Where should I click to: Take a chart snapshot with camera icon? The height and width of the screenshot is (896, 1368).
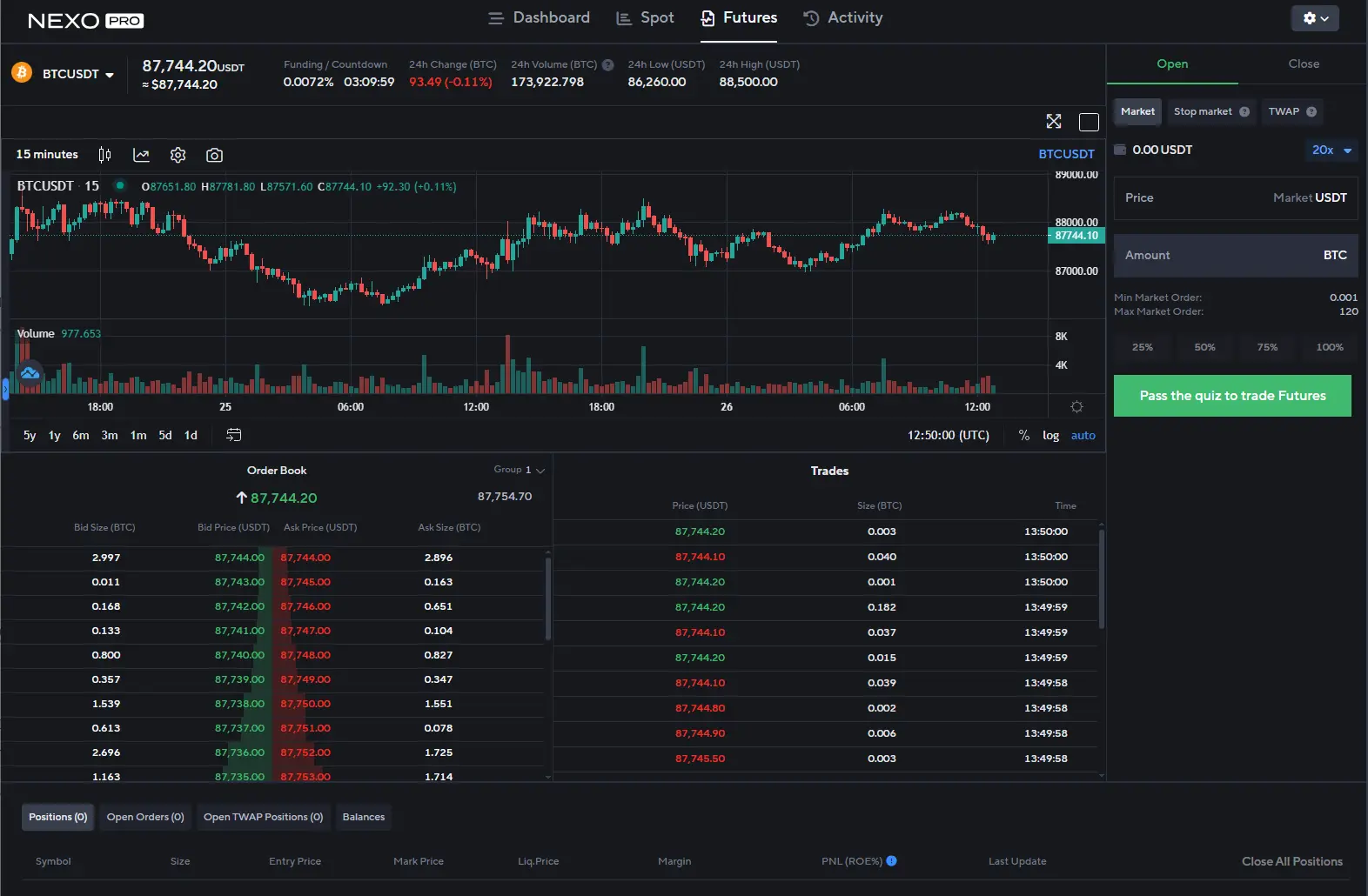(214, 155)
